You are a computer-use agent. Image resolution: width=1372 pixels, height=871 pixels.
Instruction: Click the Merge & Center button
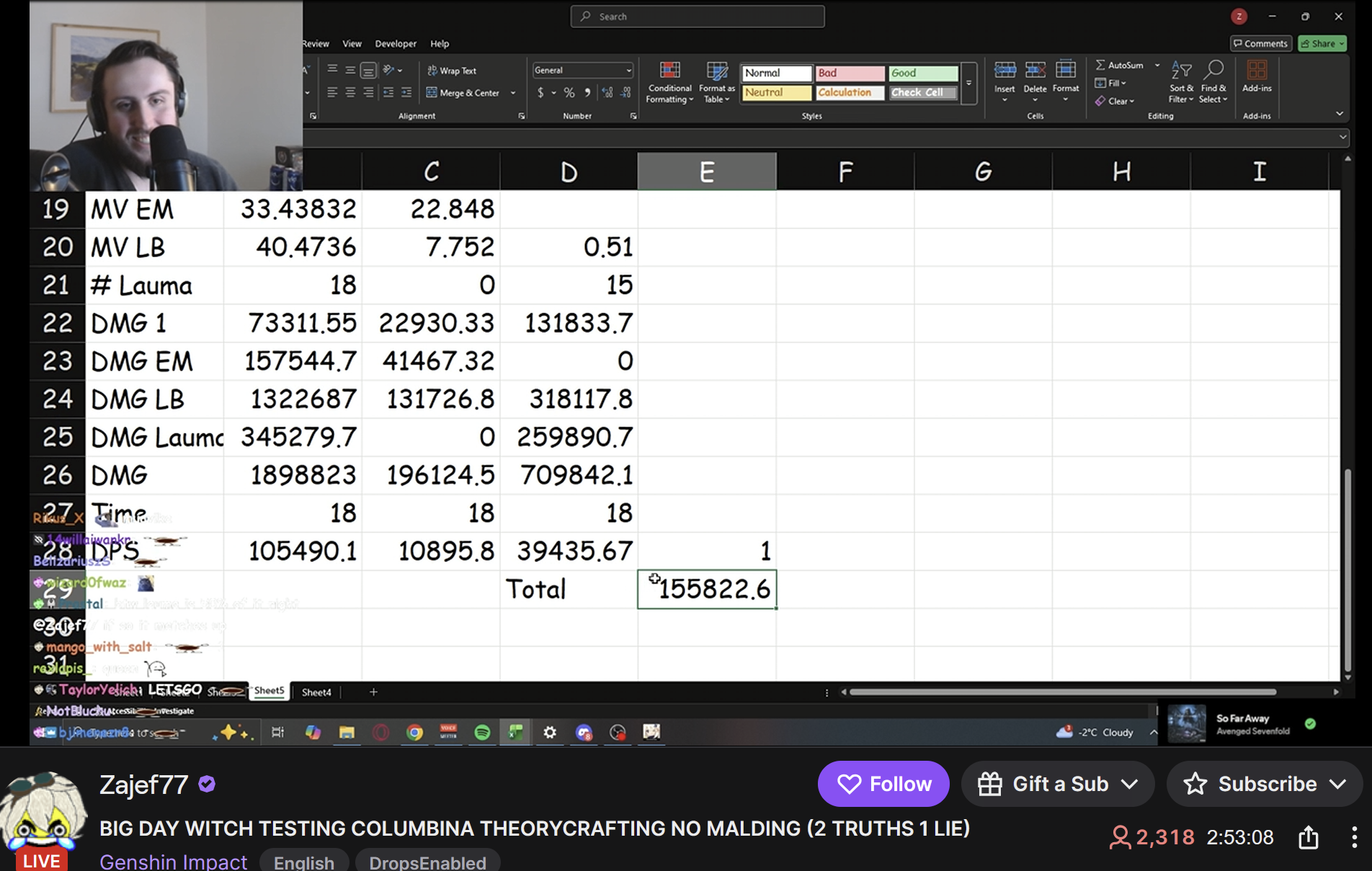click(463, 93)
